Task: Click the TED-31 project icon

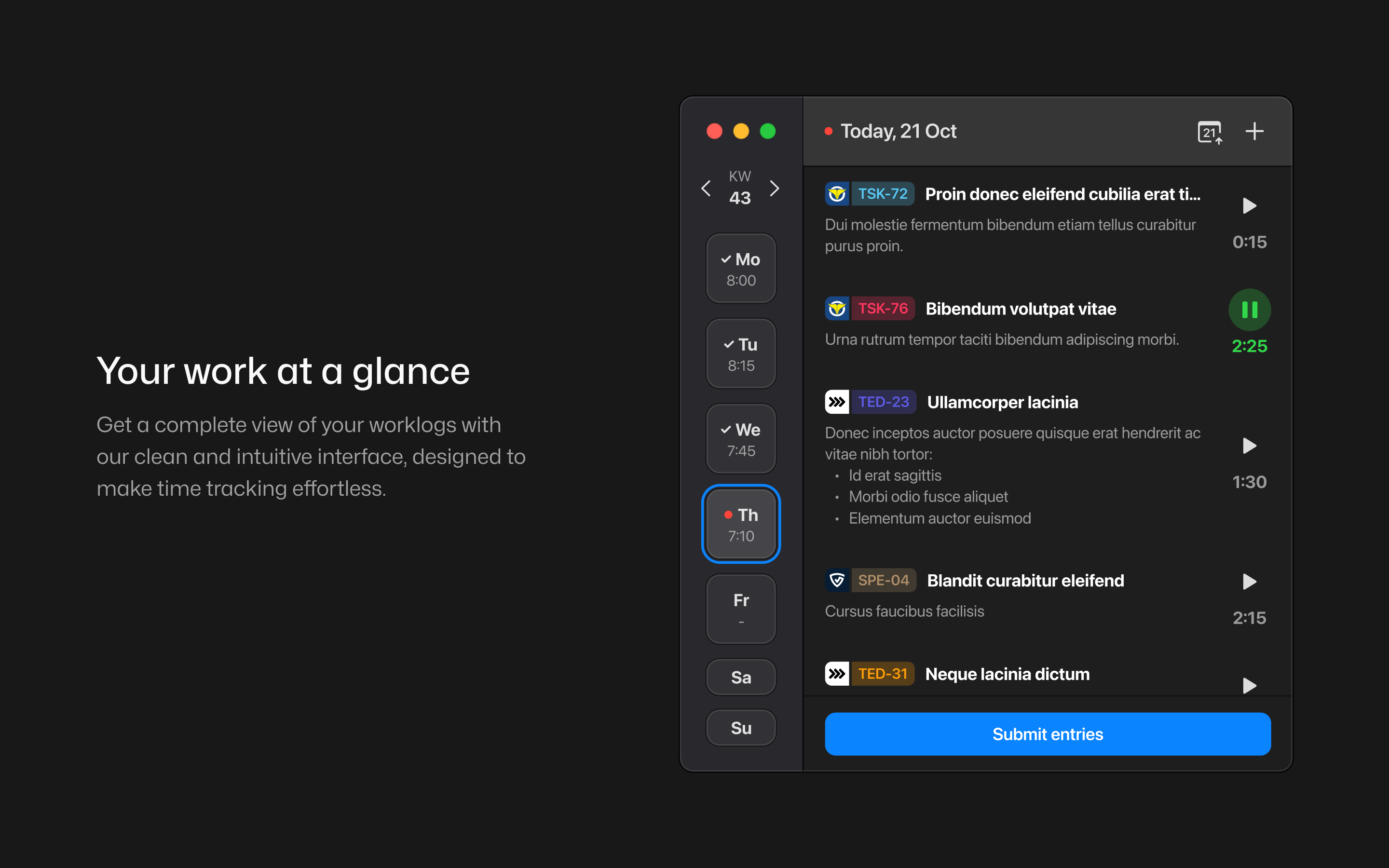Action: (x=837, y=673)
